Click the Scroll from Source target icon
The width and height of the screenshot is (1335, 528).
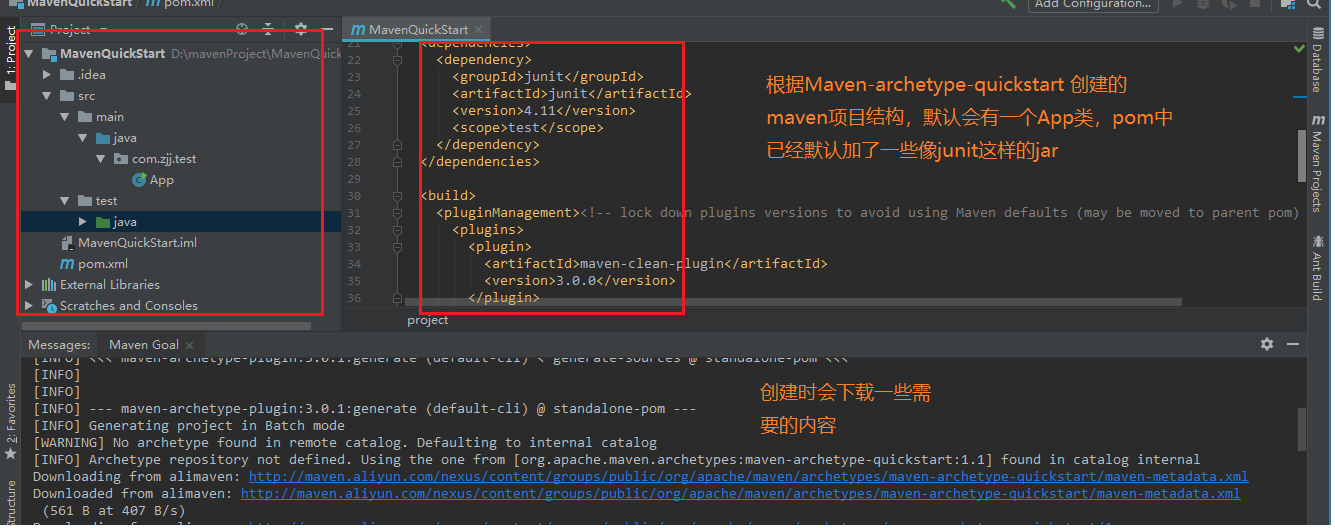coord(243,29)
